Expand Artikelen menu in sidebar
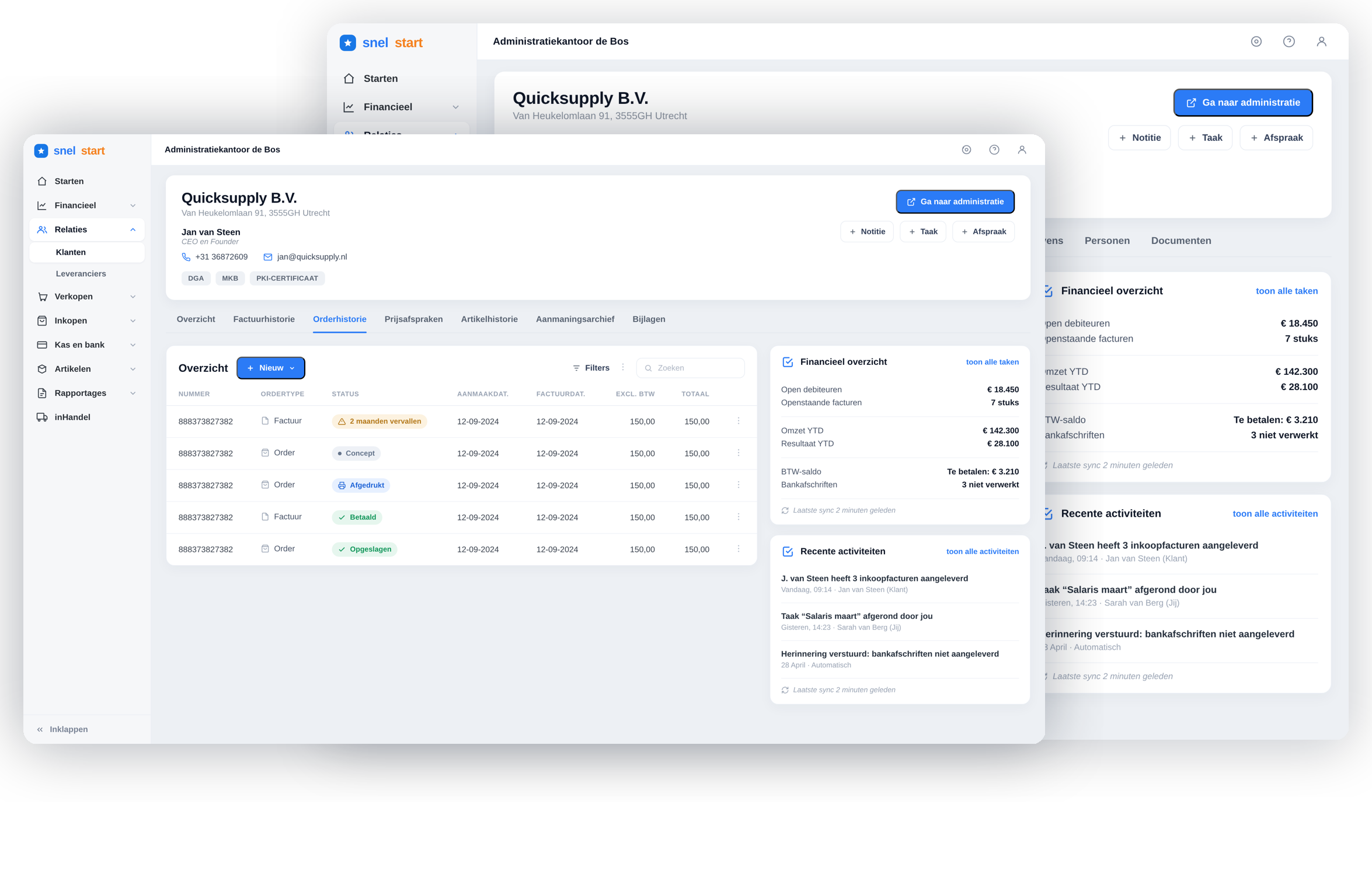Viewport: 1372px width, 874px height. click(x=86, y=369)
